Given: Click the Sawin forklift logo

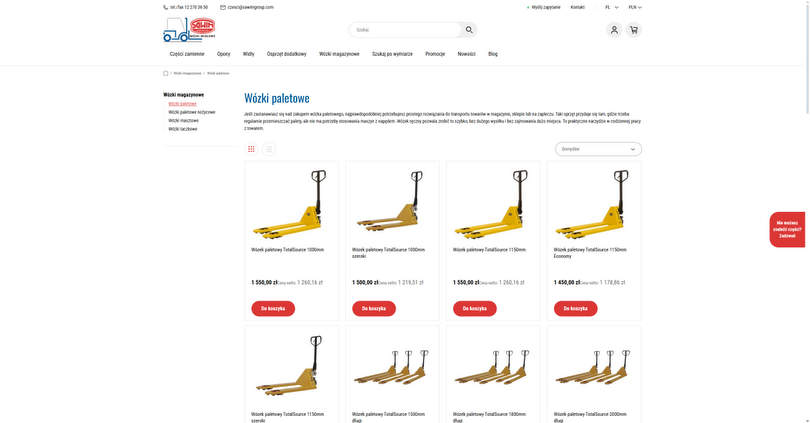Looking at the screenshot, I should (189, 29).
